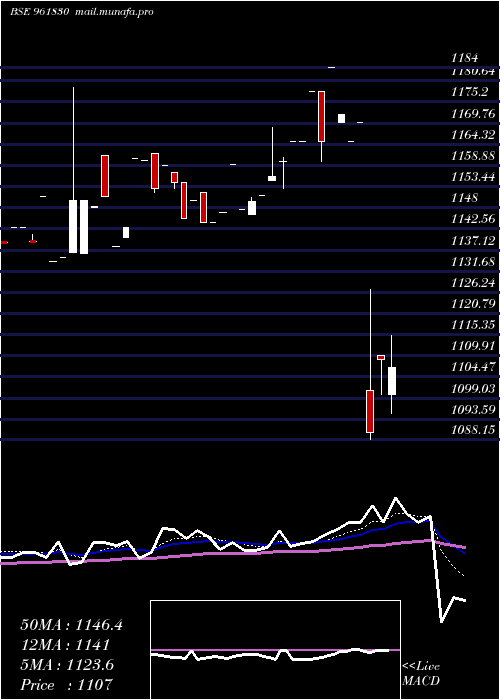Click the 1142.56 price axis label
Viewport: 500px width, 700px height.
point(473,219)
